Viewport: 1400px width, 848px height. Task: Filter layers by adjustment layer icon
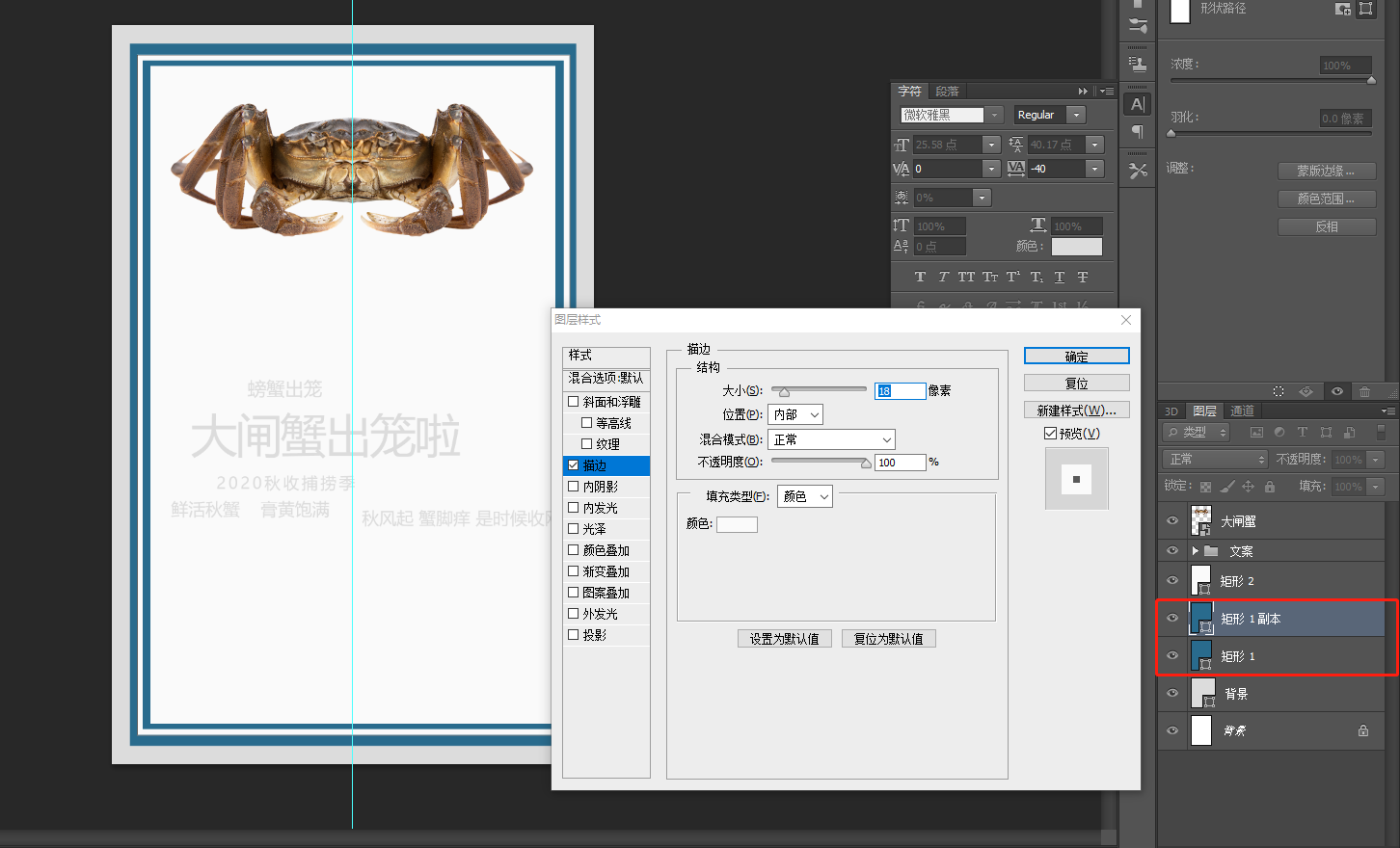click(x=1279, y=433)
